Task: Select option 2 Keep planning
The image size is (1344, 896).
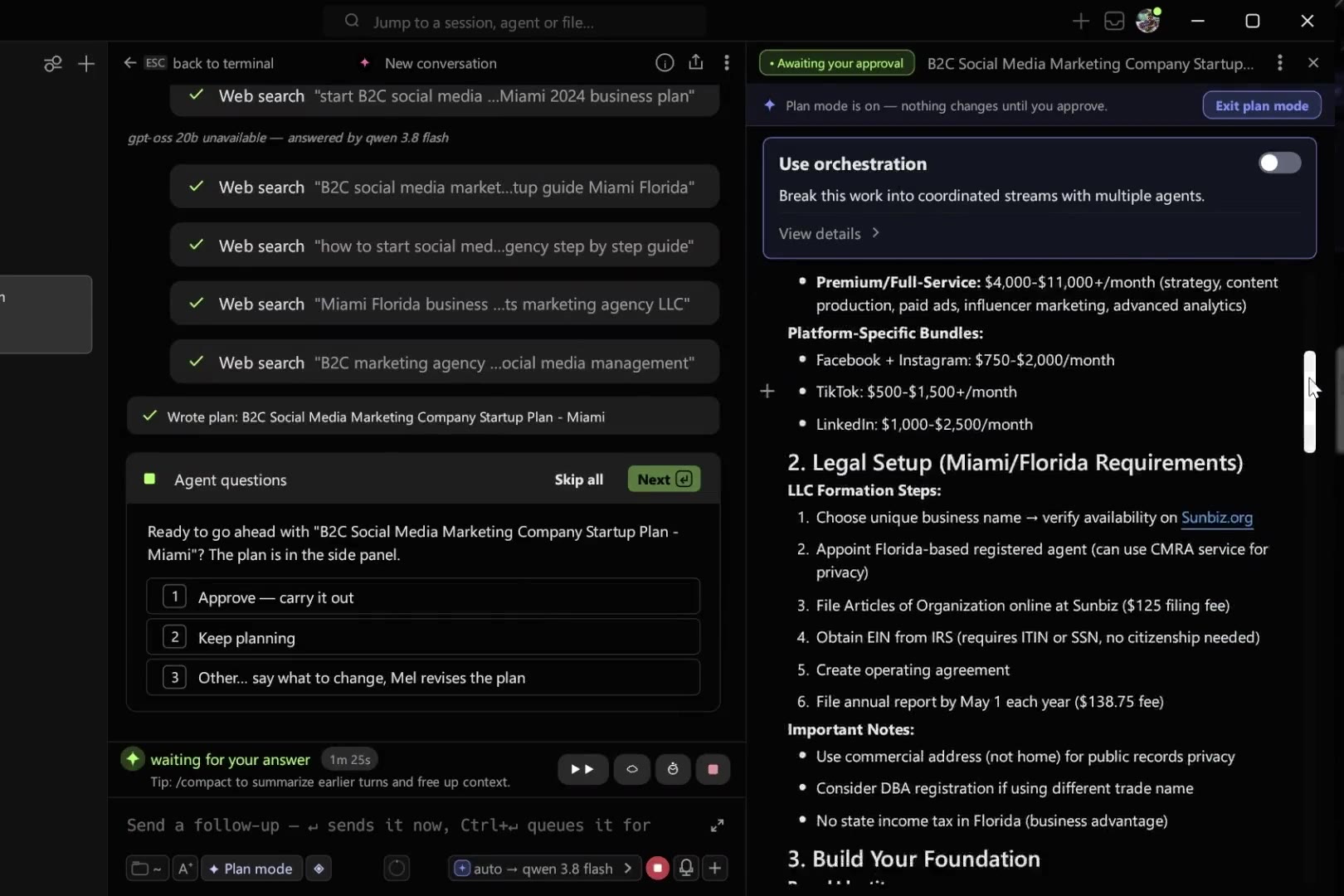Action: (x=423, y=637)
